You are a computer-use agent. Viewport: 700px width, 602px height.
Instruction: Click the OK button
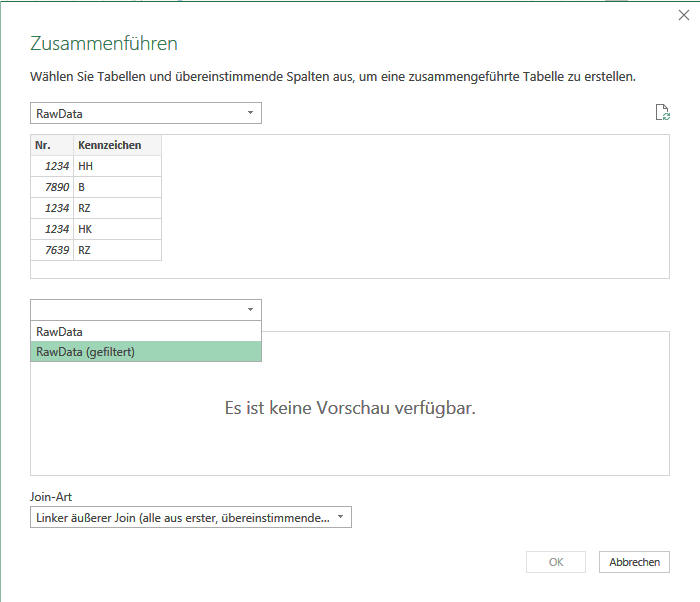click(x=556, y=562)
